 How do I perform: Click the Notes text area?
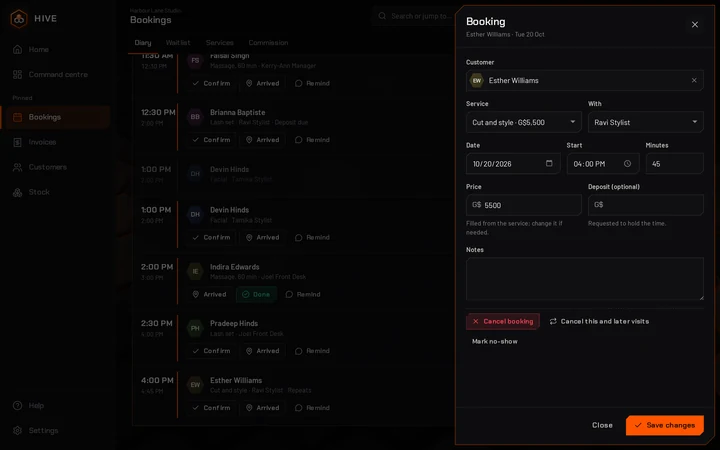pyautogui.click(x=585, y=279)
